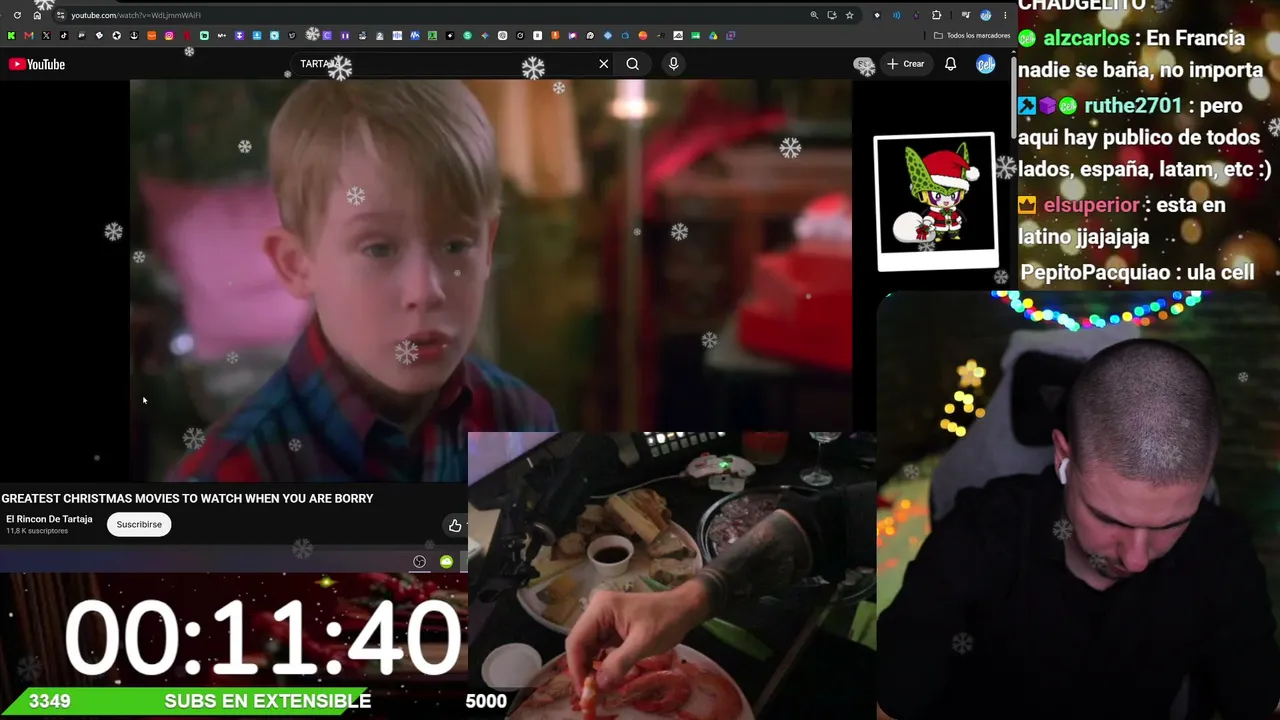Open site information icon beside the URL
Image resolution: width=1280 pixels, height=720 pixels.
pos(60,15)
